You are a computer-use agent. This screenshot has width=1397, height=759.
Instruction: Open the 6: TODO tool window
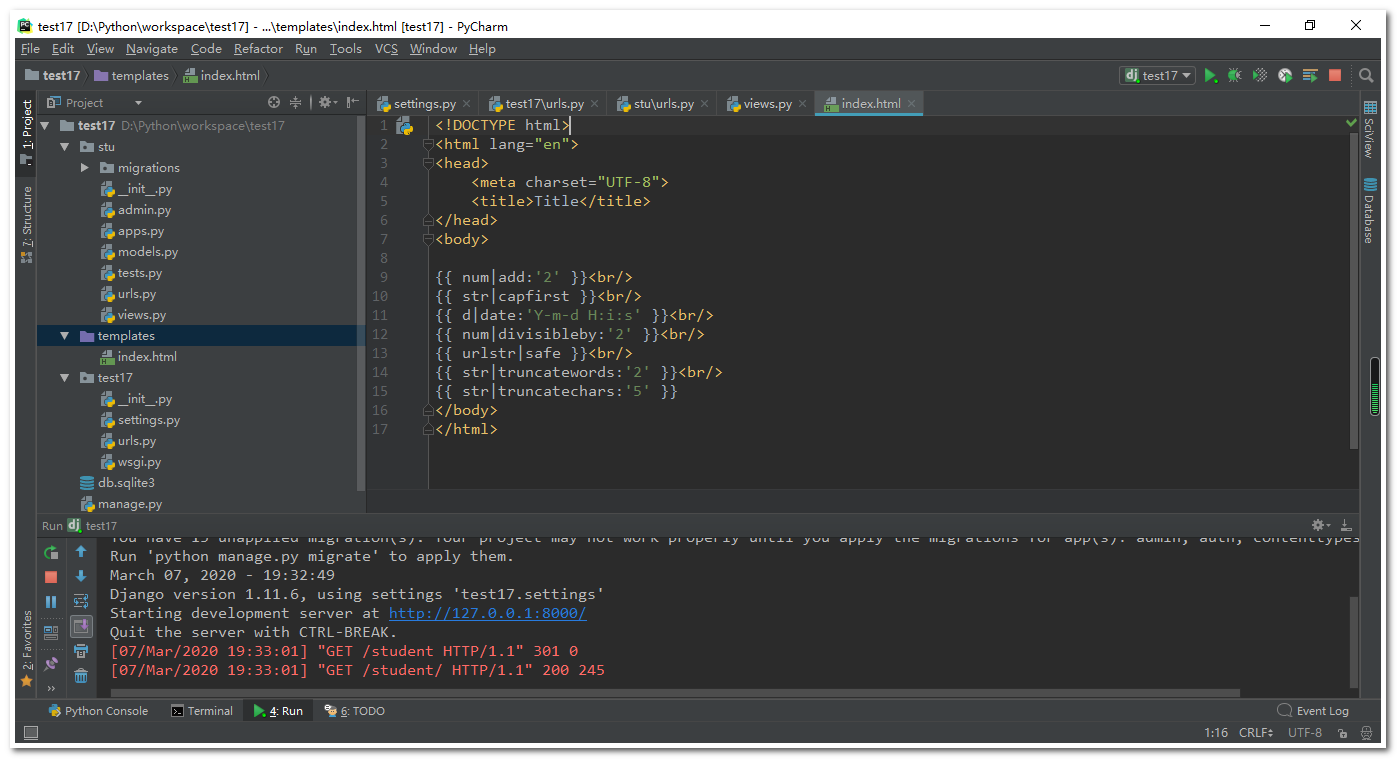(354, 711)
